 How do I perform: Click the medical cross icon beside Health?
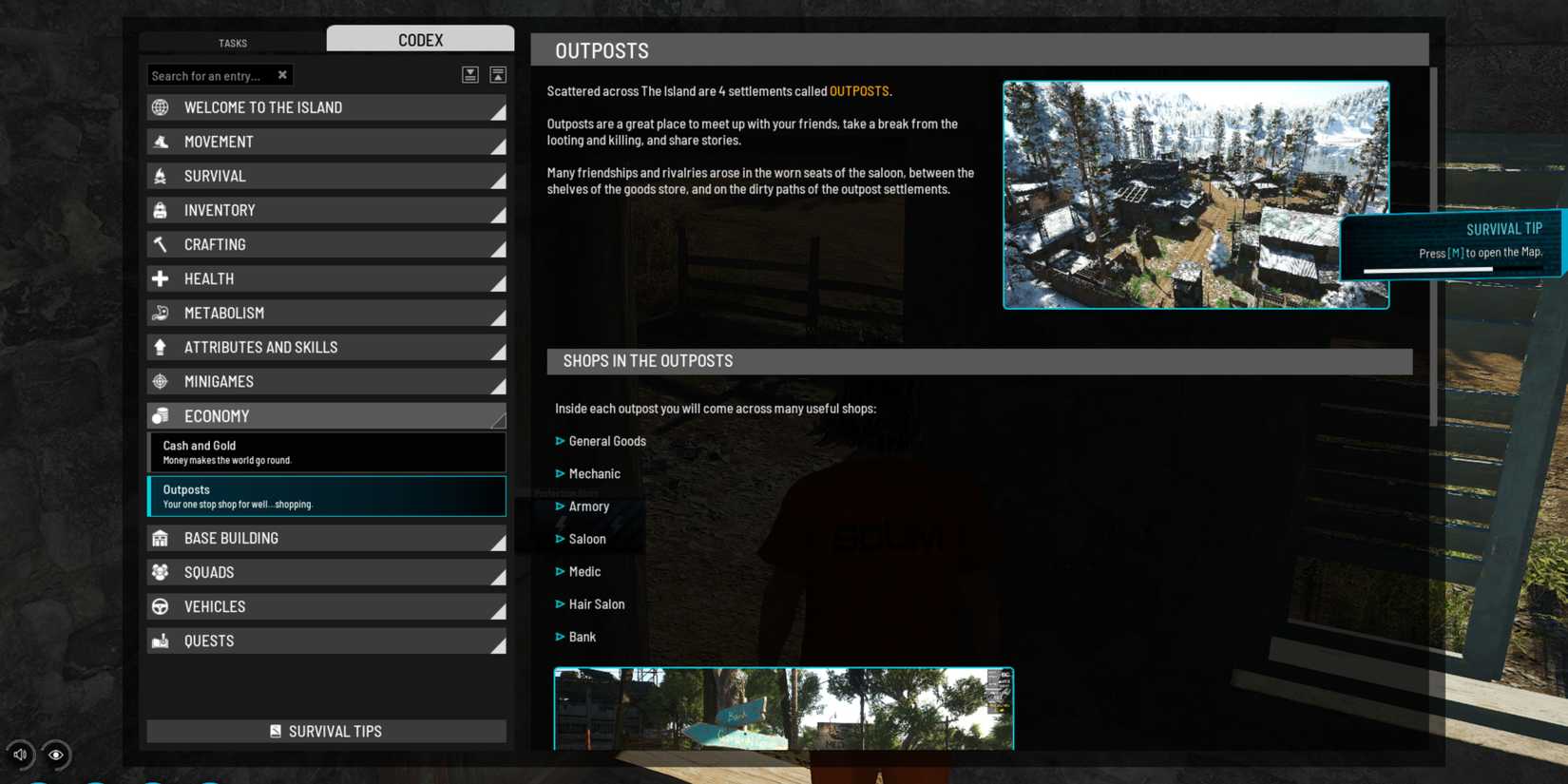click(x=161, y=278)
